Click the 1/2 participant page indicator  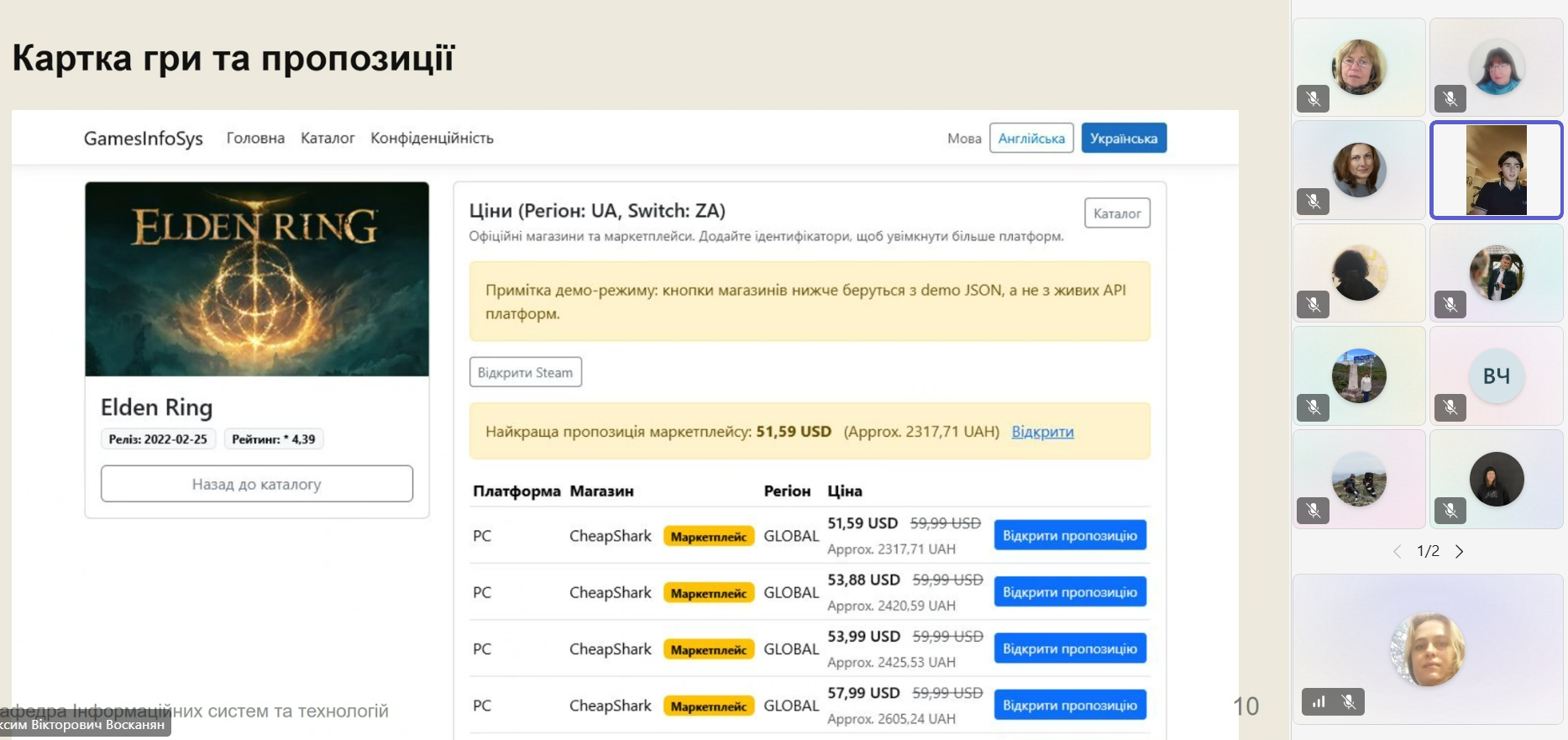[x=1428, y=551]
